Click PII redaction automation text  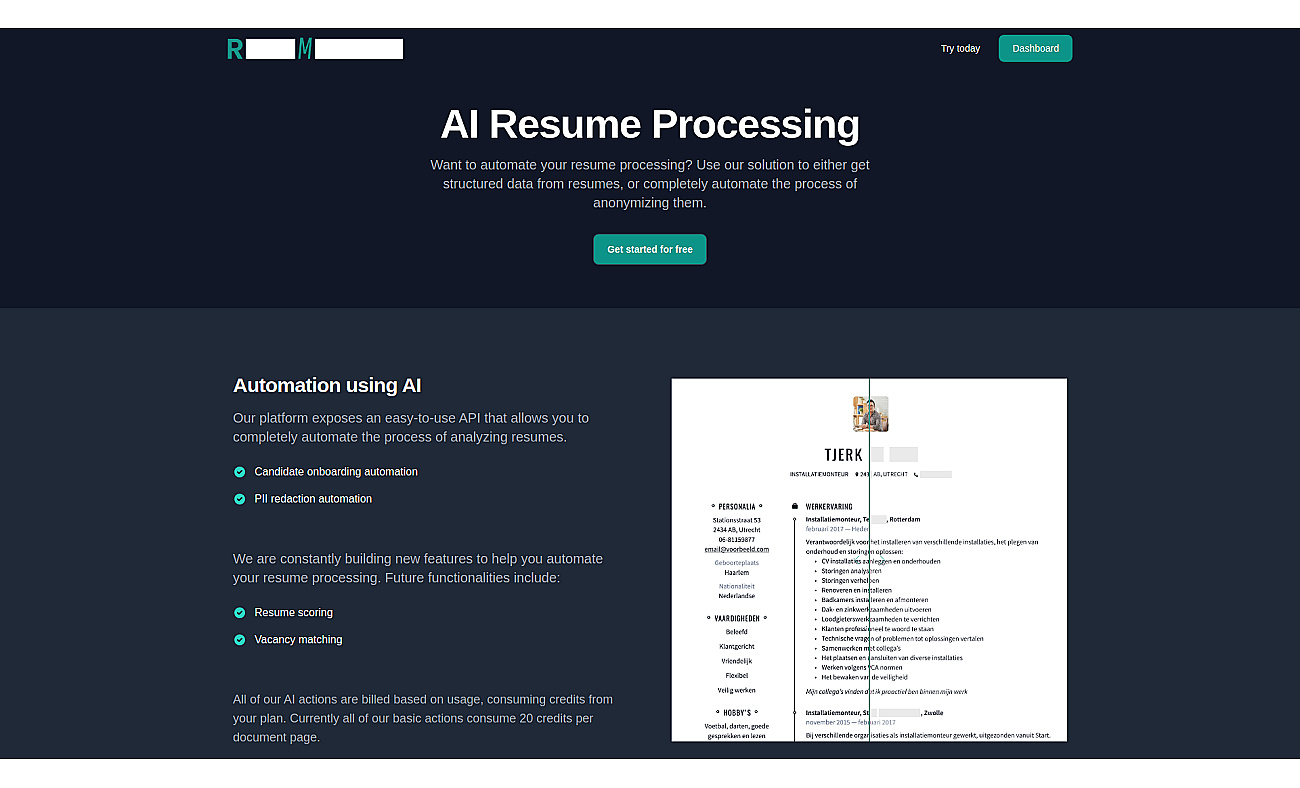[x=313, y=499]
